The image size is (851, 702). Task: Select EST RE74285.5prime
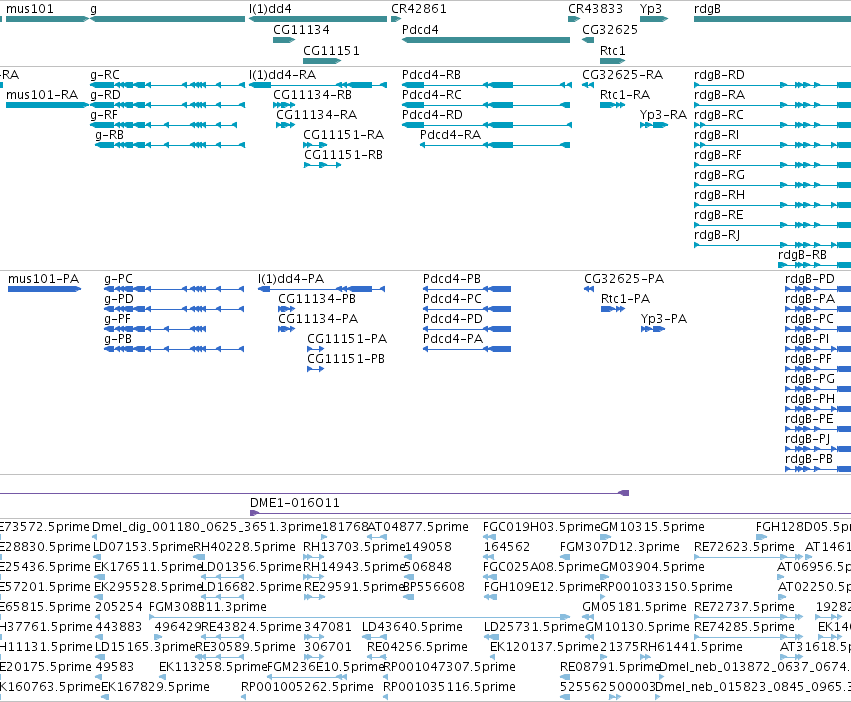click(x=744, y=627)
